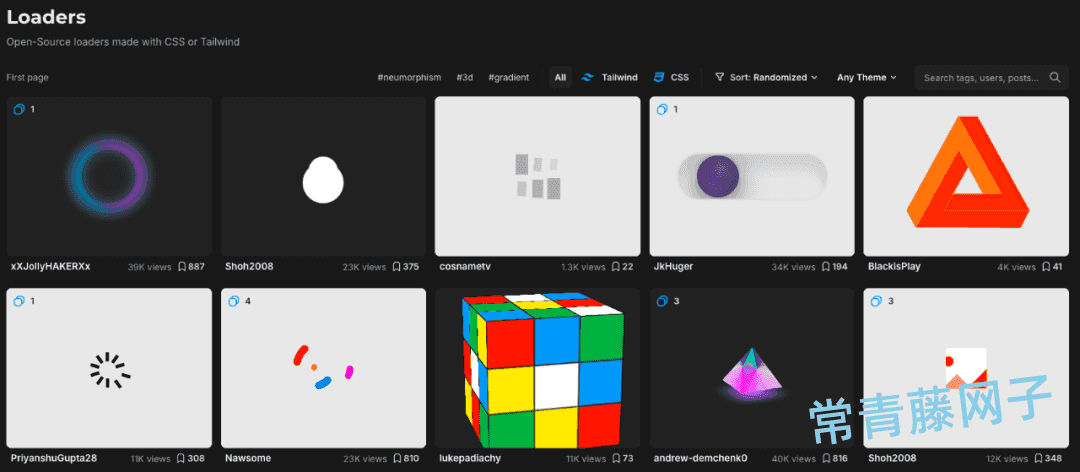The height and width of the screenshot is (472, 1080).
Task: Bookmark the xXJollyHAKERXx loader (887)
Action: (x=182, y=267)
